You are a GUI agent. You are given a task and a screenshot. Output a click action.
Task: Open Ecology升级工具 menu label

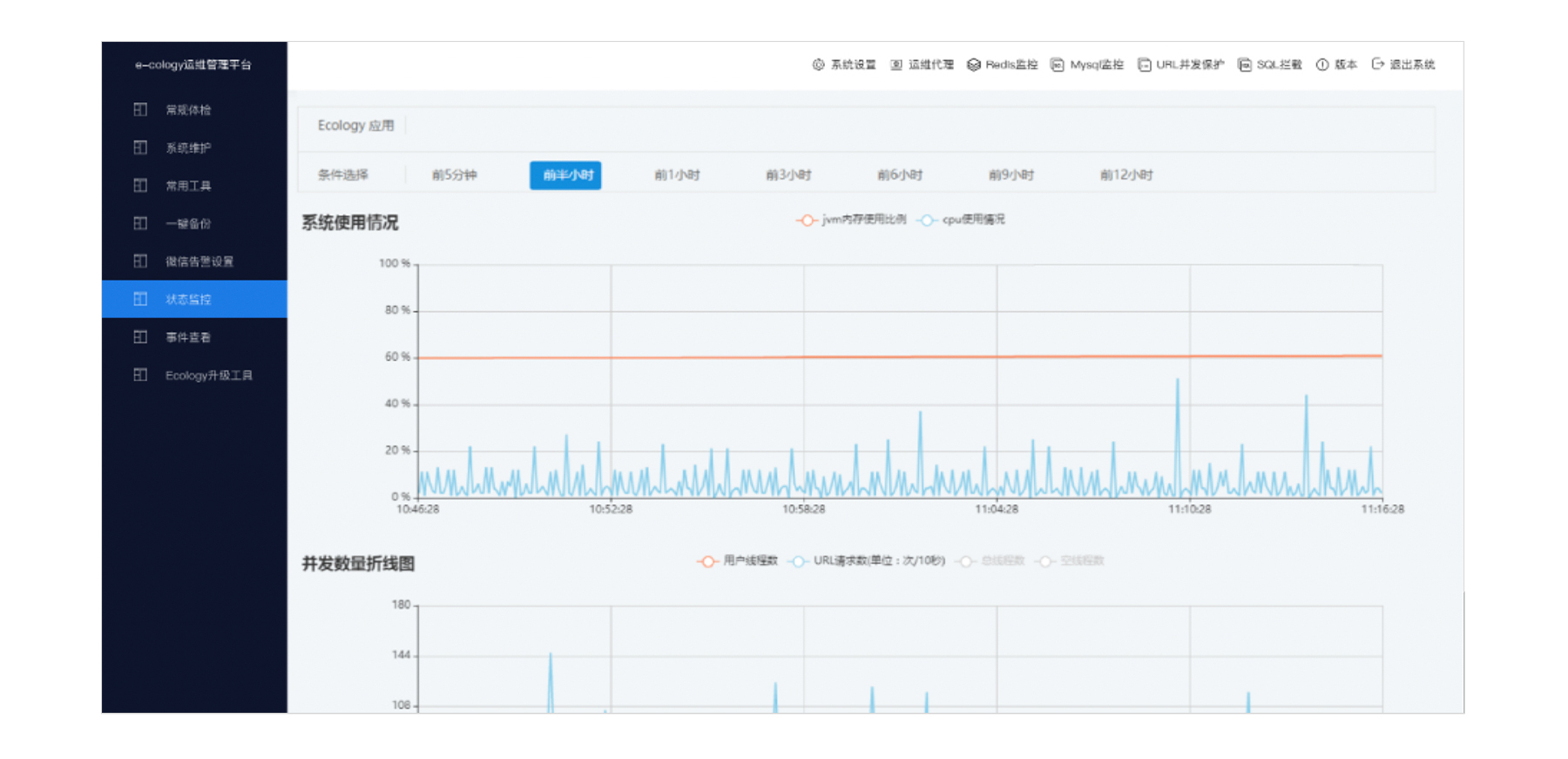209,375
